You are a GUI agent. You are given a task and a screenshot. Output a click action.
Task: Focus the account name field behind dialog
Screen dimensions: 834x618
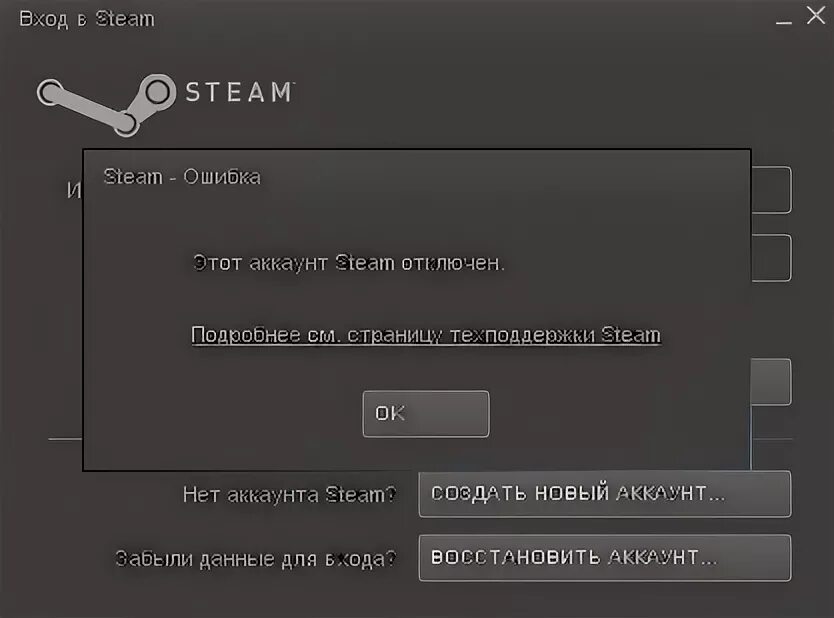771,190
